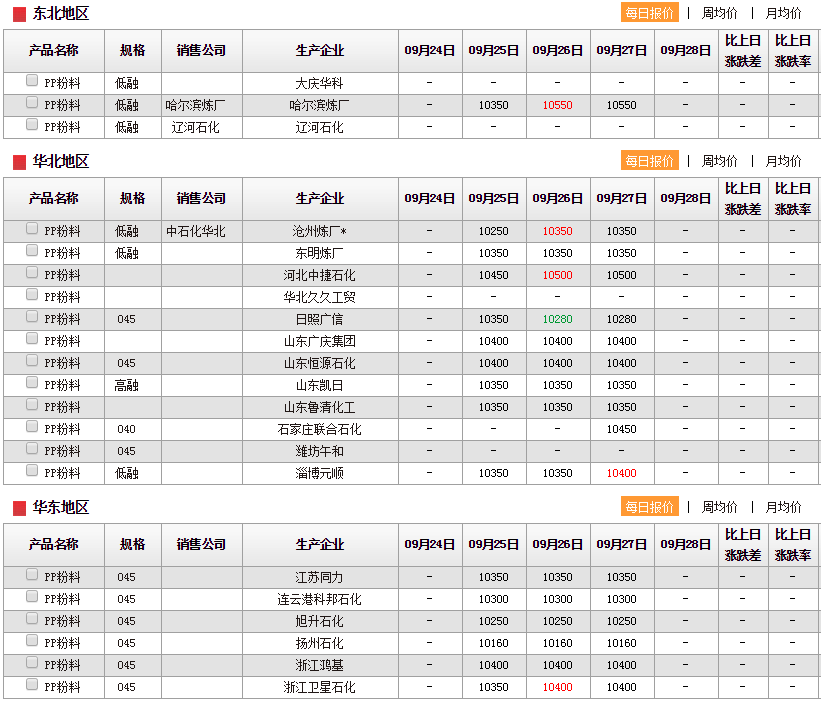
Task: Switch to 月均价 in 华东地区 section
Action: (783, 508)
